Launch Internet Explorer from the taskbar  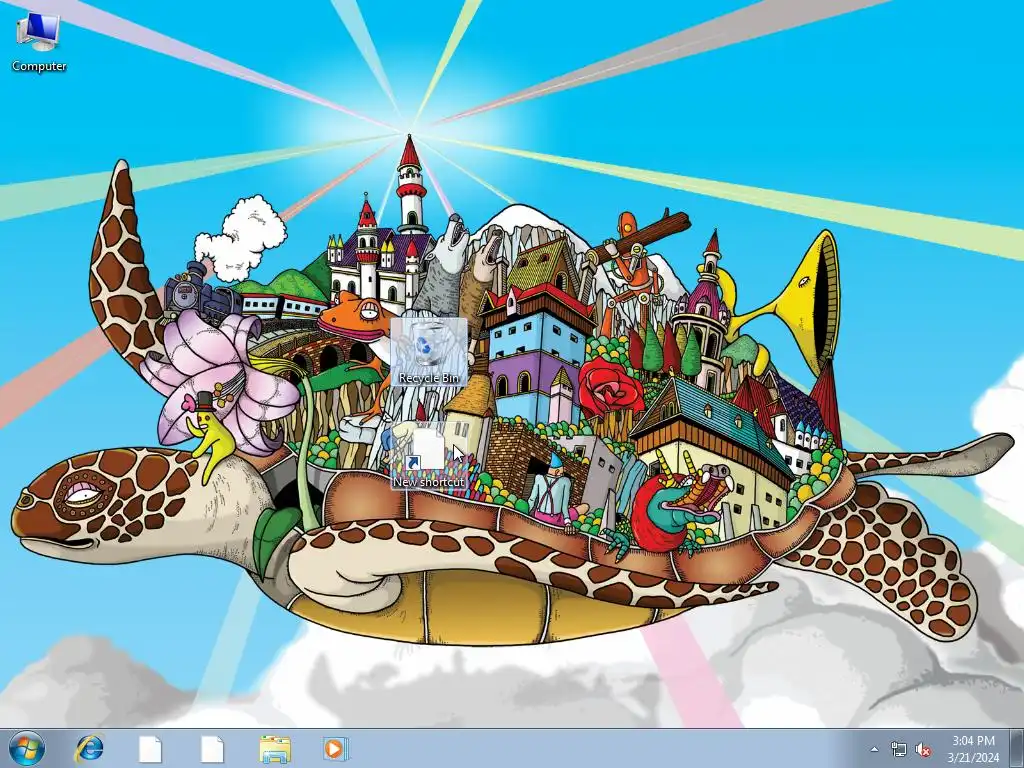tap(89, 748)
